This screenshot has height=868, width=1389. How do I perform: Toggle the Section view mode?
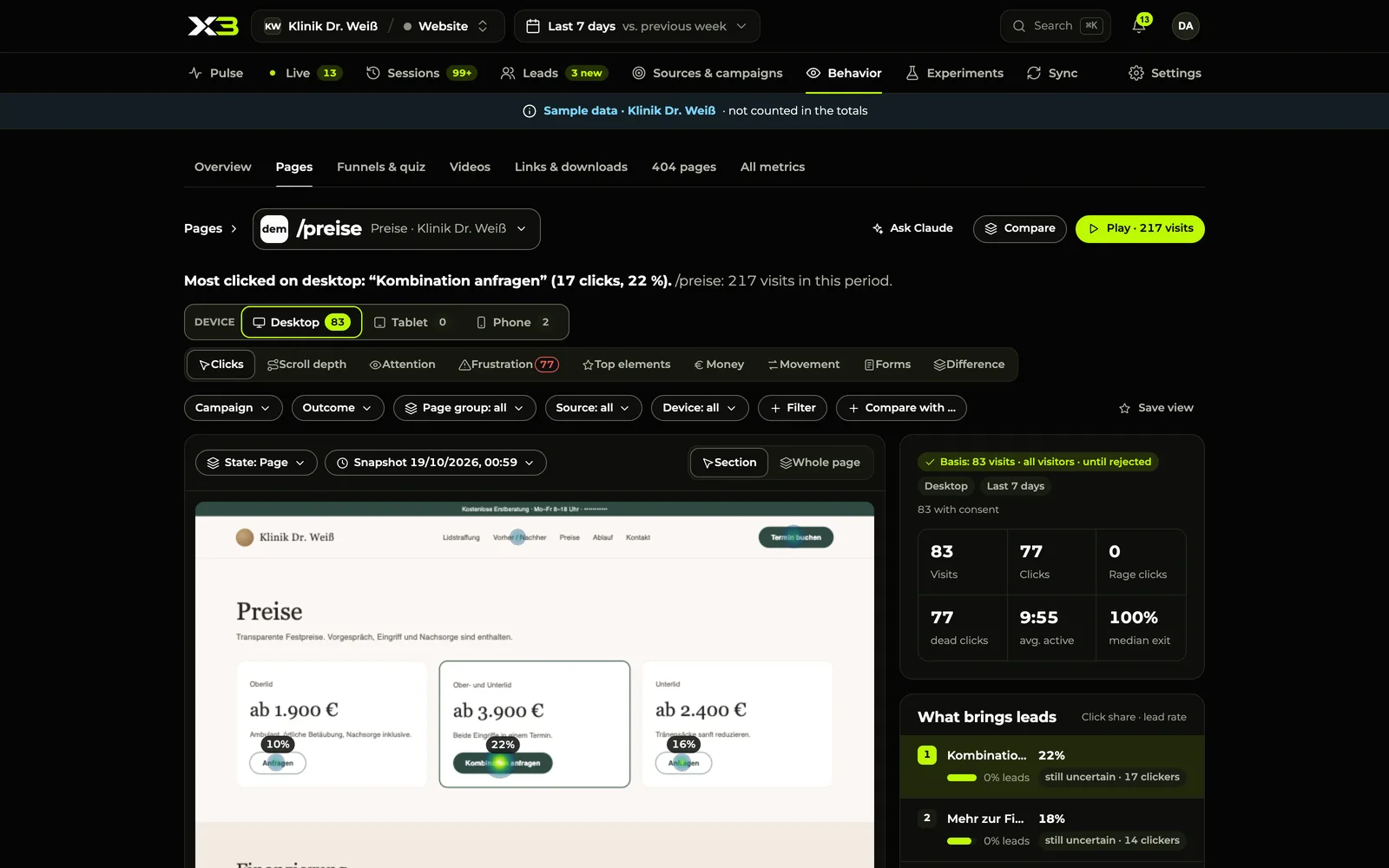[730, 463]
